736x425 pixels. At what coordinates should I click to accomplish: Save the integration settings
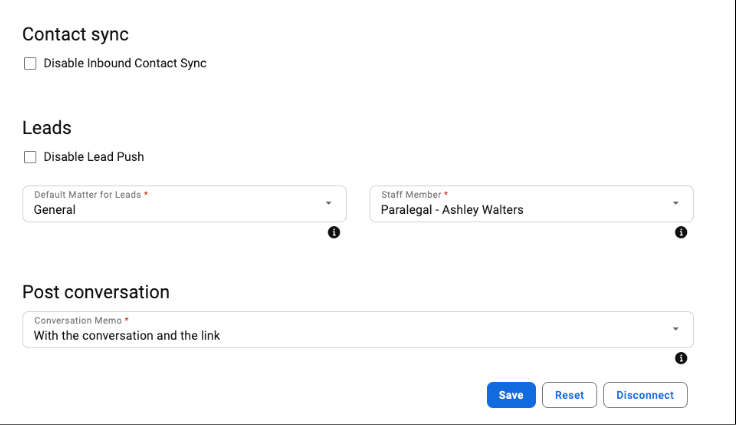coord(511,395)
